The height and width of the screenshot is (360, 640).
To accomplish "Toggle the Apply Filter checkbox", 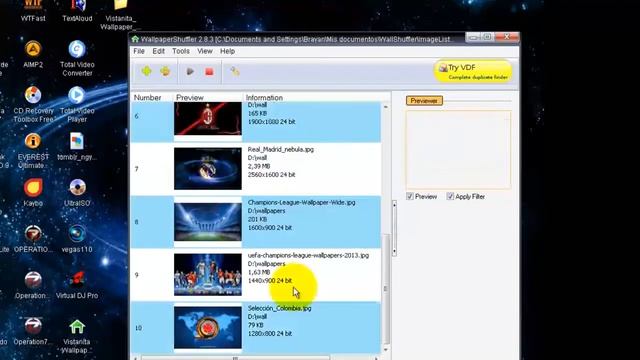I will coord(450,196).
